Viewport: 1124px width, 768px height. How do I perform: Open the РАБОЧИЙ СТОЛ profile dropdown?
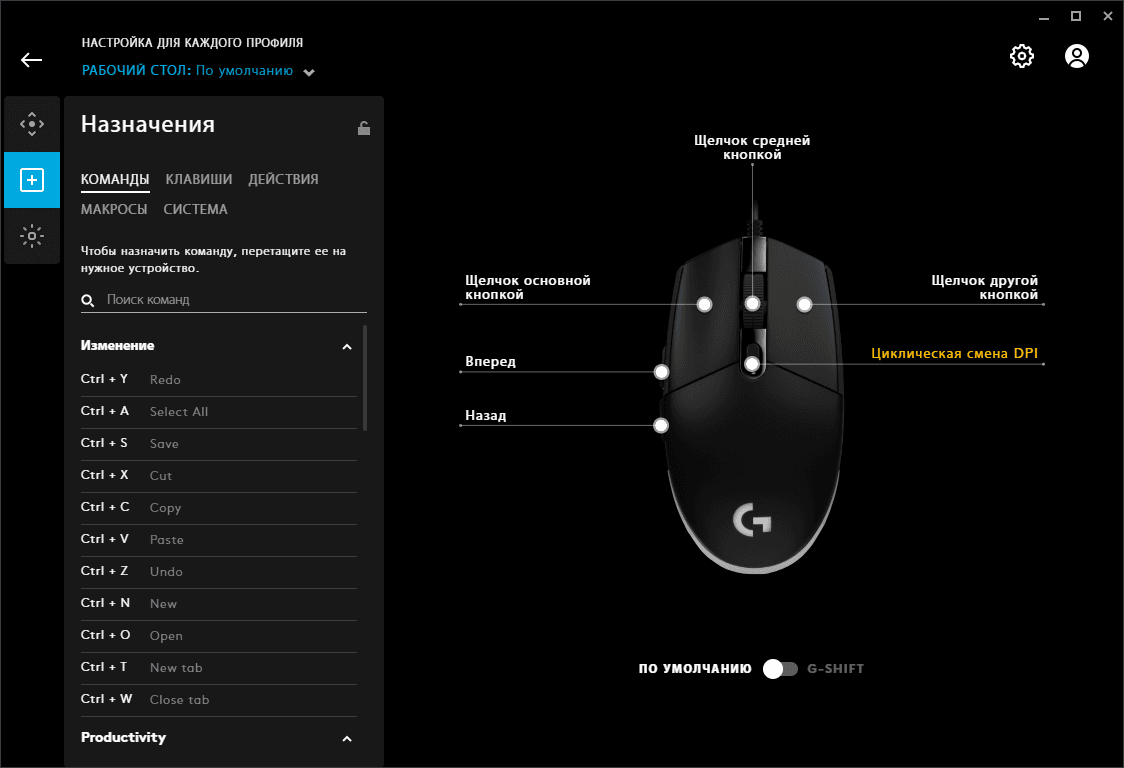click(x=309, y=72)
